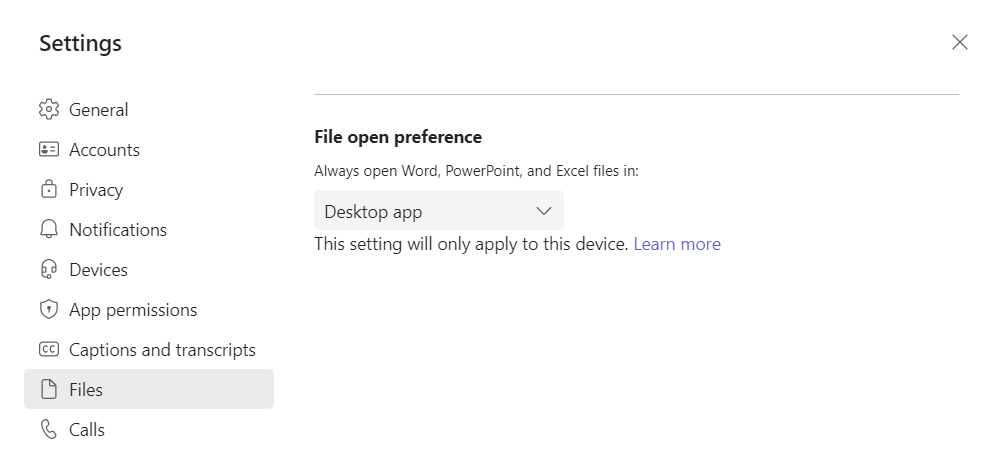Open the Desktop app dropdown

pos(439,212)
